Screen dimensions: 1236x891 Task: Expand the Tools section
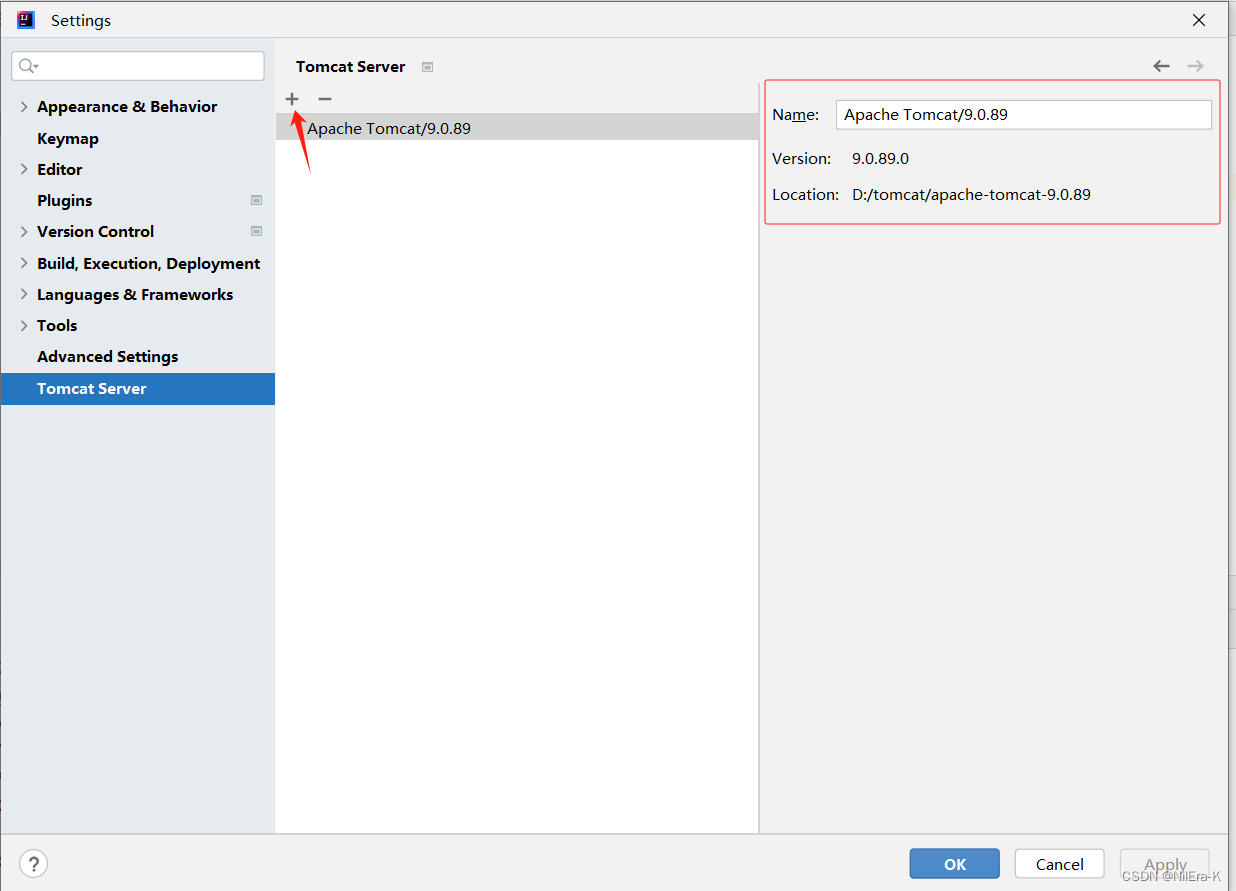click(x=24, y=325)
